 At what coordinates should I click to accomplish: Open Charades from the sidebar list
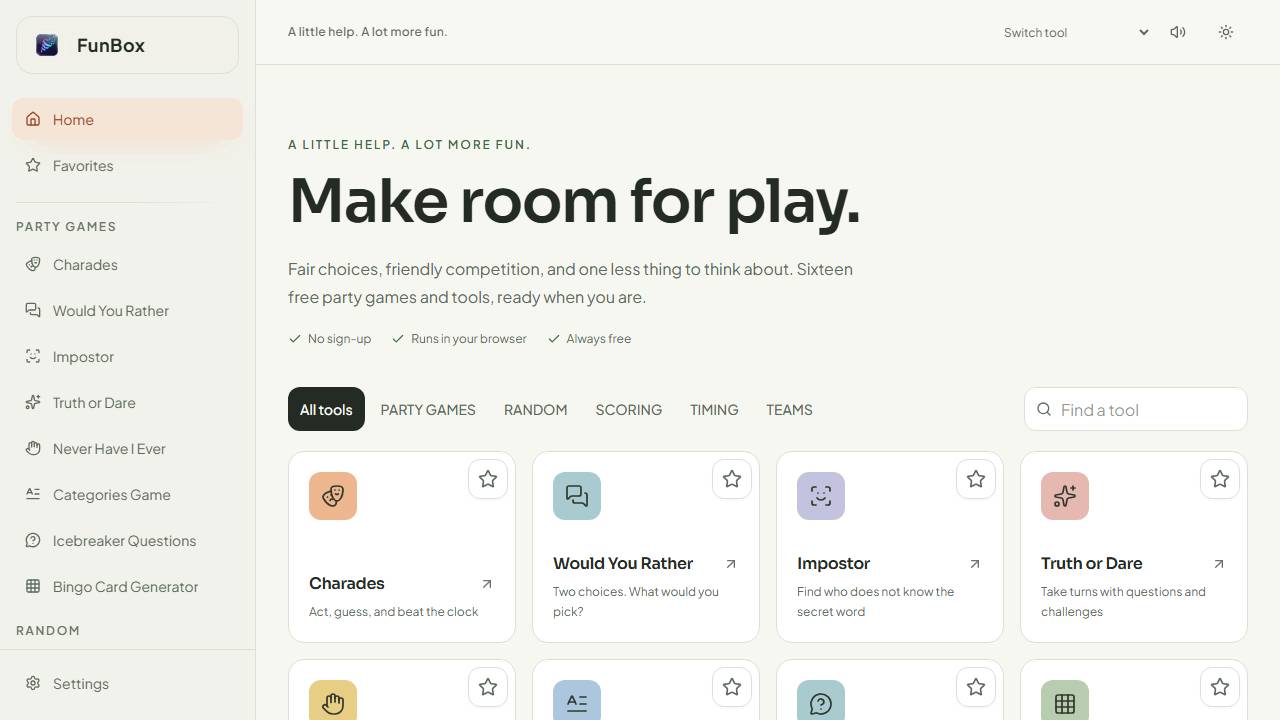(x=127, y=265)
